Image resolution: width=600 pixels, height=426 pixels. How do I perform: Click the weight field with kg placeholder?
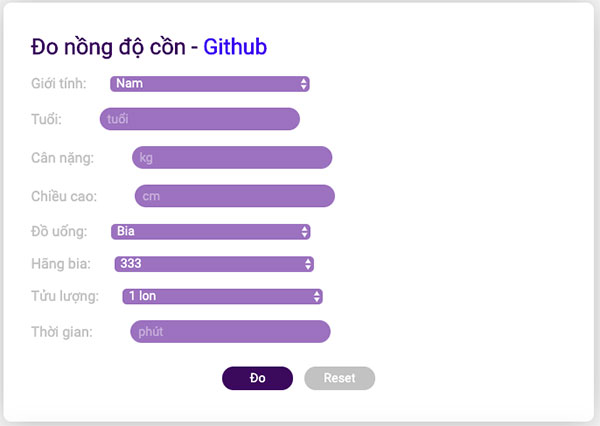(231, 157)
